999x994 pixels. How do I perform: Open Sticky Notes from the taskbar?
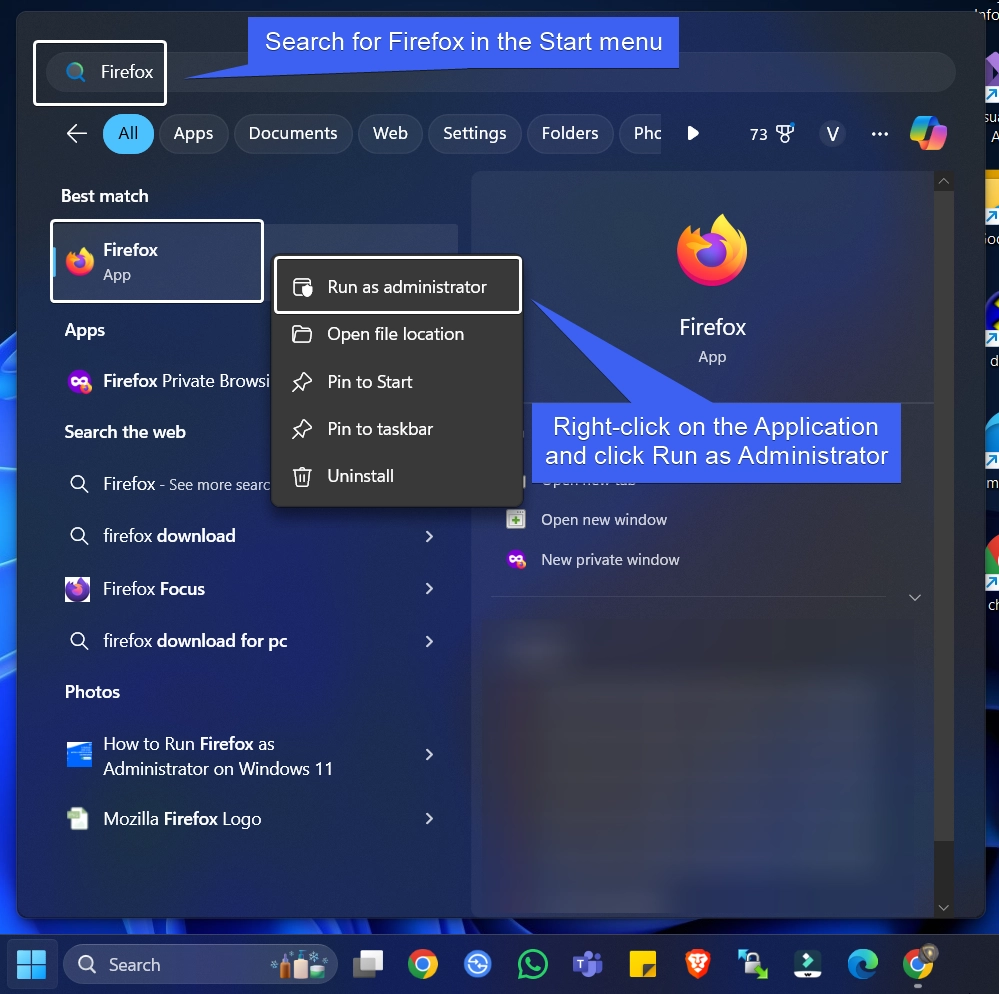click(x=643, y=964)
